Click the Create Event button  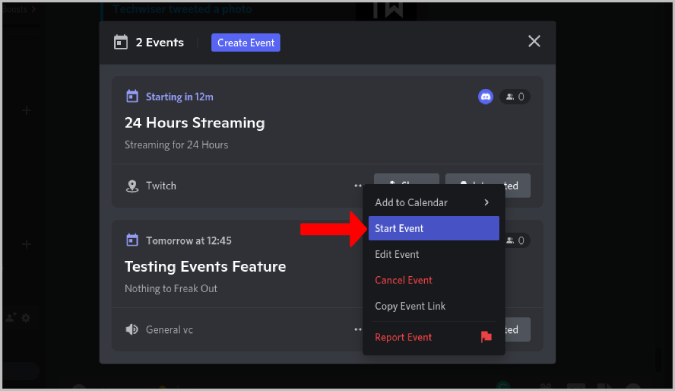[x=245, y=43]
